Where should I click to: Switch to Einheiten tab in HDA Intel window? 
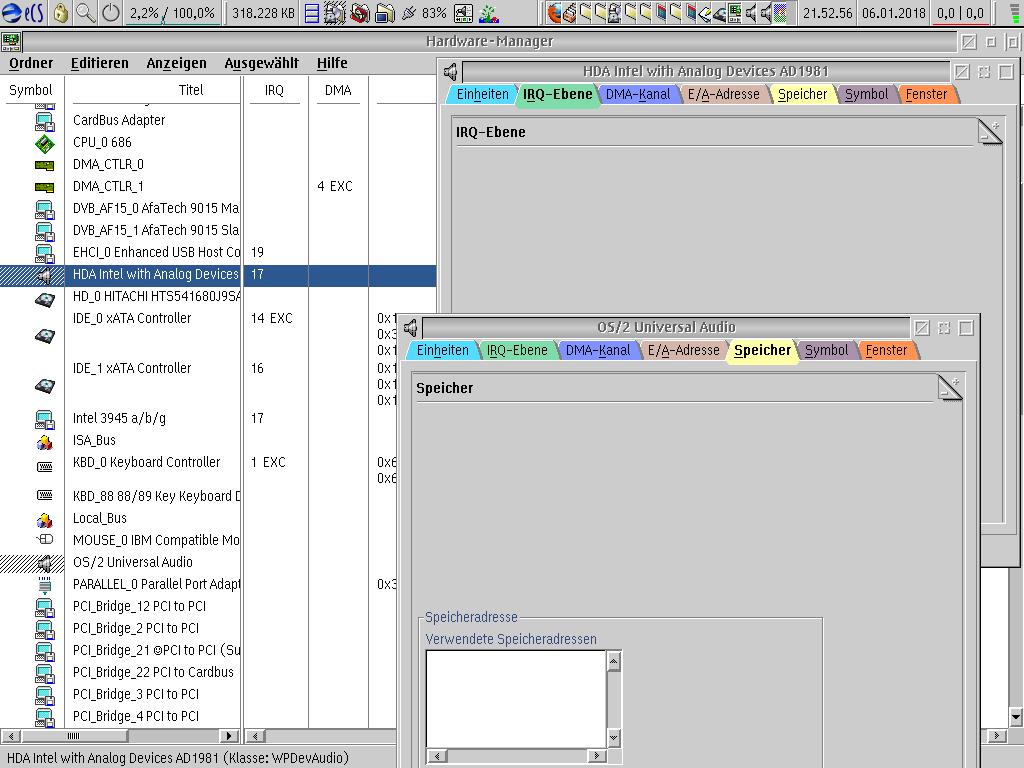(482, 95)
